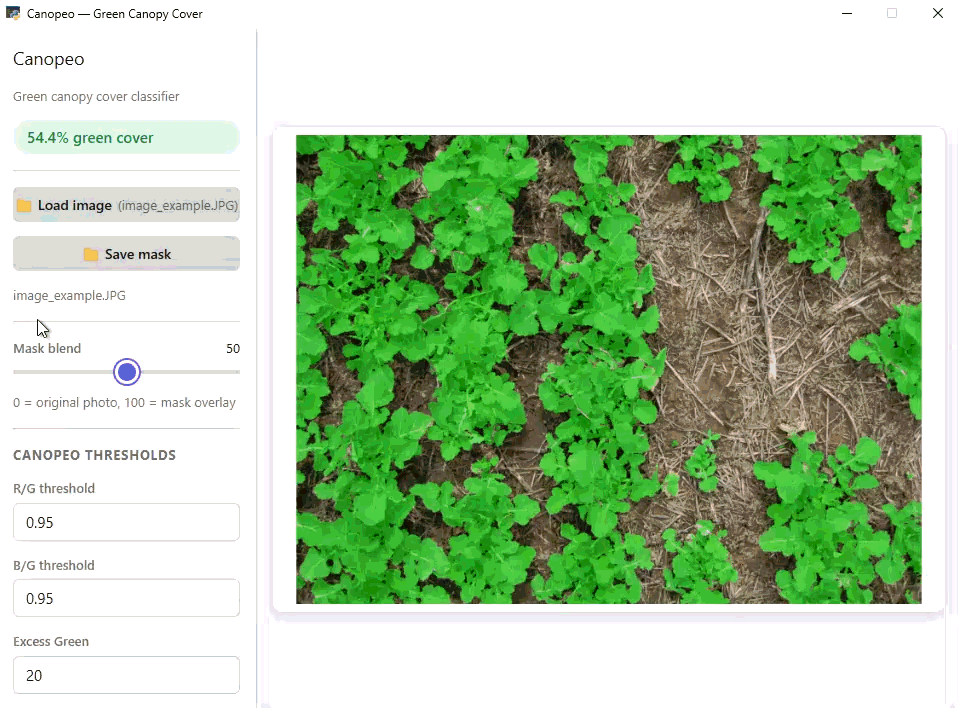
Task: Click the 54.4% green cover badge
Action: pos(126,137)
